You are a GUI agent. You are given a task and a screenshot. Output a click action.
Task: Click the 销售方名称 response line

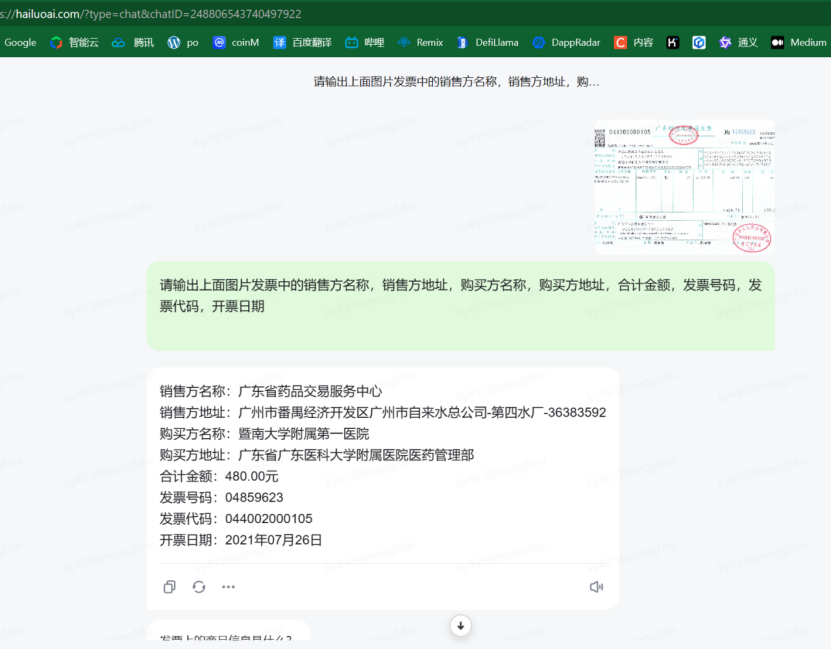[x=271, y=391]
